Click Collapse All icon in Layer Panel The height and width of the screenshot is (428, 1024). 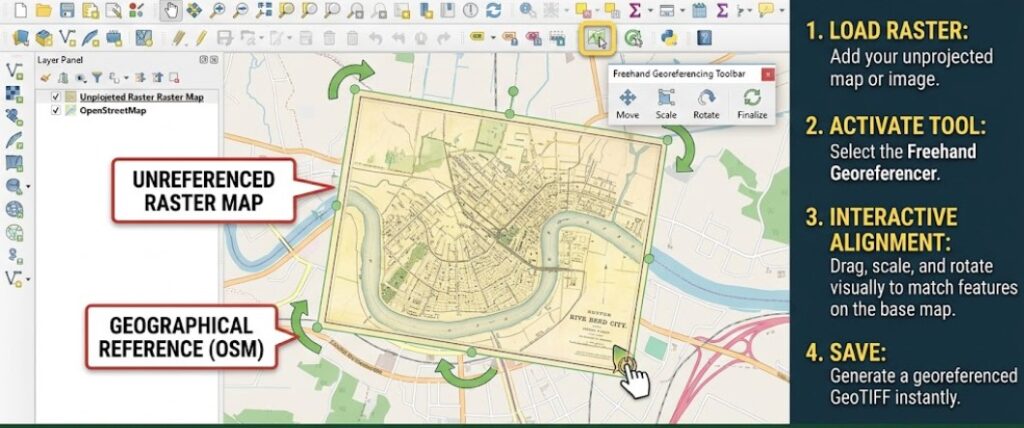[157, 78]
